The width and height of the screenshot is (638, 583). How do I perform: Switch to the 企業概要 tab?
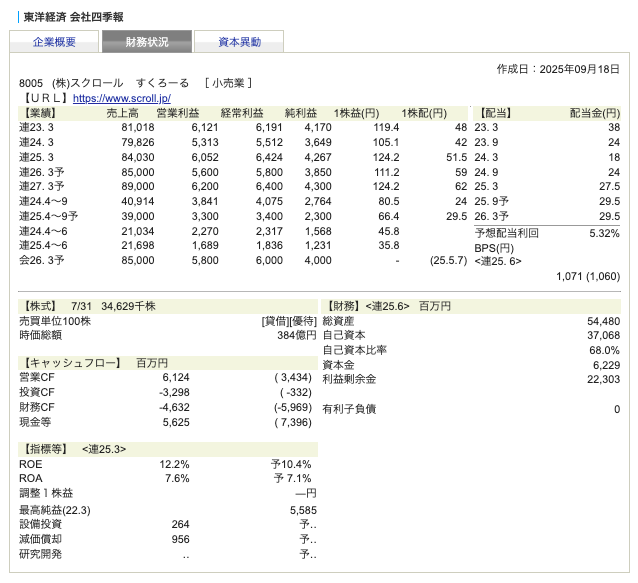point(54,42)
